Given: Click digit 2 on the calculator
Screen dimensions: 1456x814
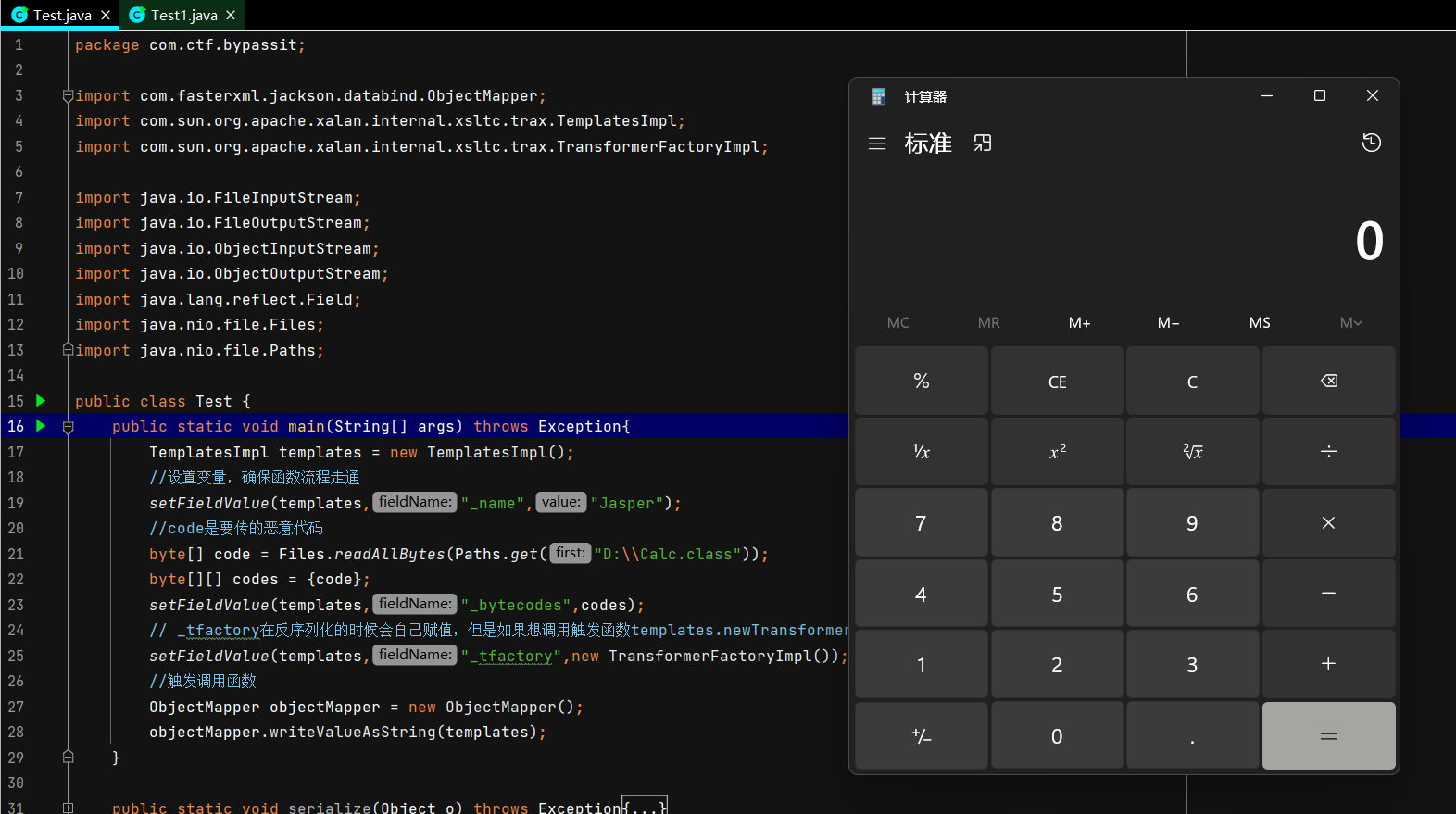Looking at the screenshot, I should 1057,664.
